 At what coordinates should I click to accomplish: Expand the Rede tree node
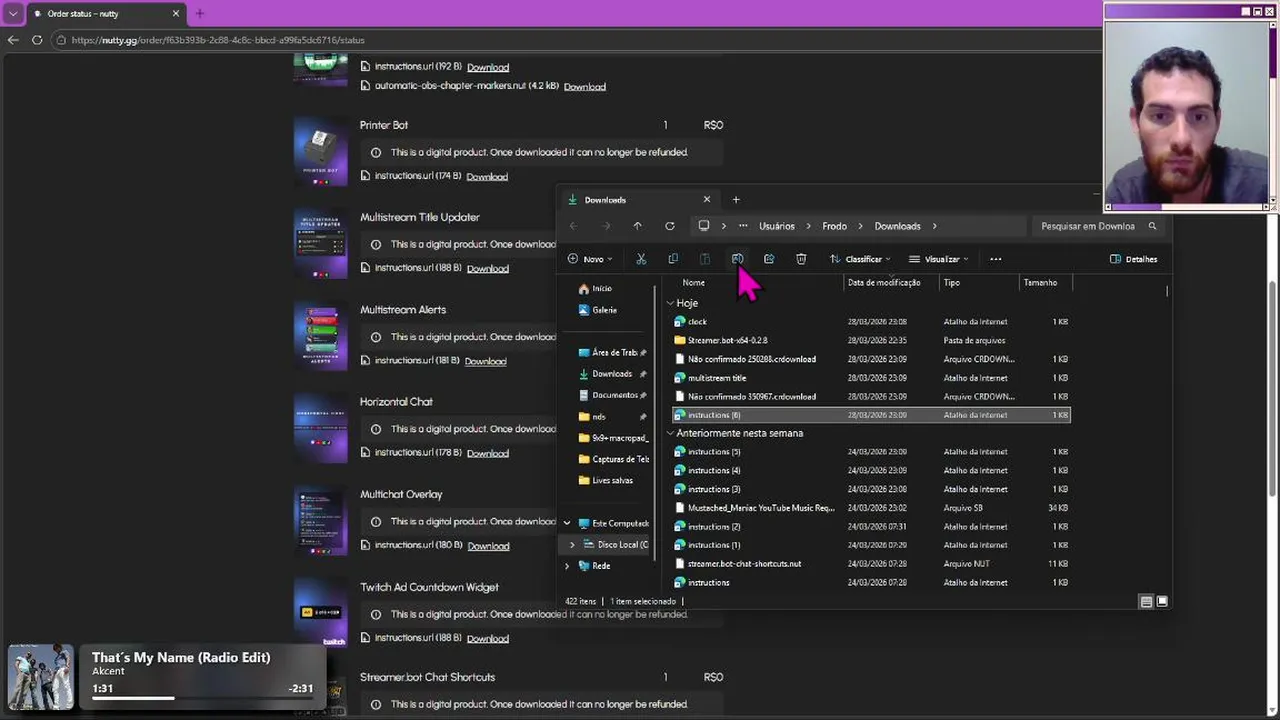[567, 566]
